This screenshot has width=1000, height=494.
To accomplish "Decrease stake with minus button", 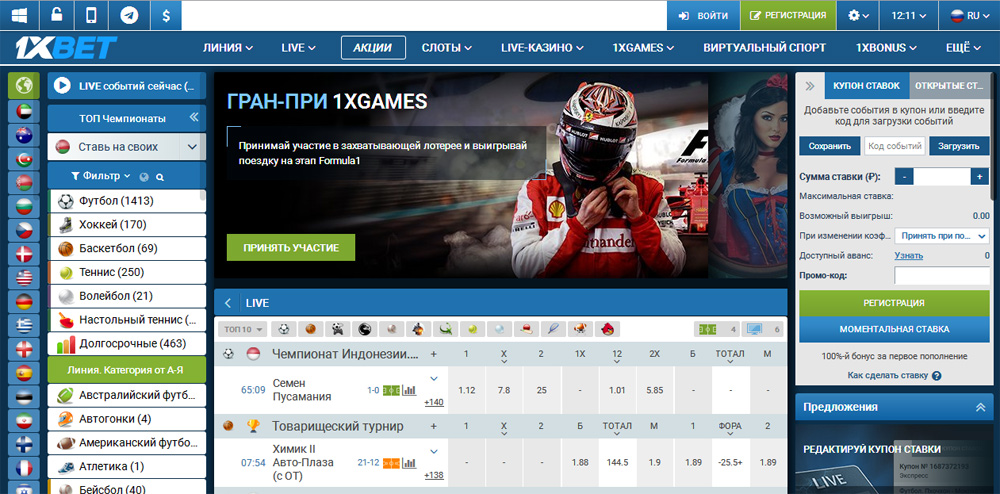I will tap(904, 177).
